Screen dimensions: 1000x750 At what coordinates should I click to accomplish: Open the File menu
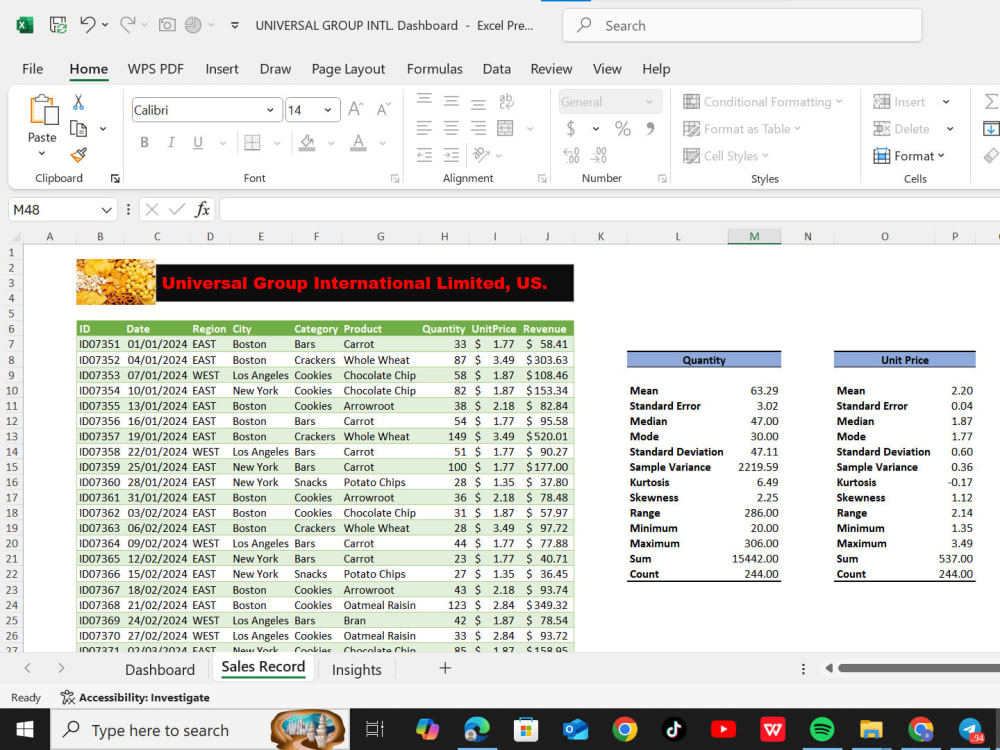coord(33,69)
